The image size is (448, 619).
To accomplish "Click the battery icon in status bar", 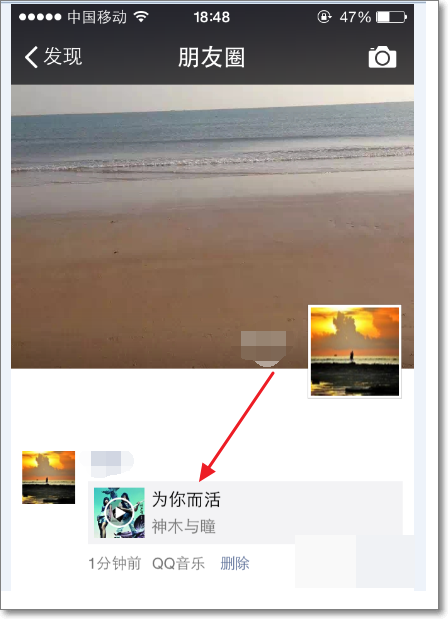I will click(x=391, y=17).
